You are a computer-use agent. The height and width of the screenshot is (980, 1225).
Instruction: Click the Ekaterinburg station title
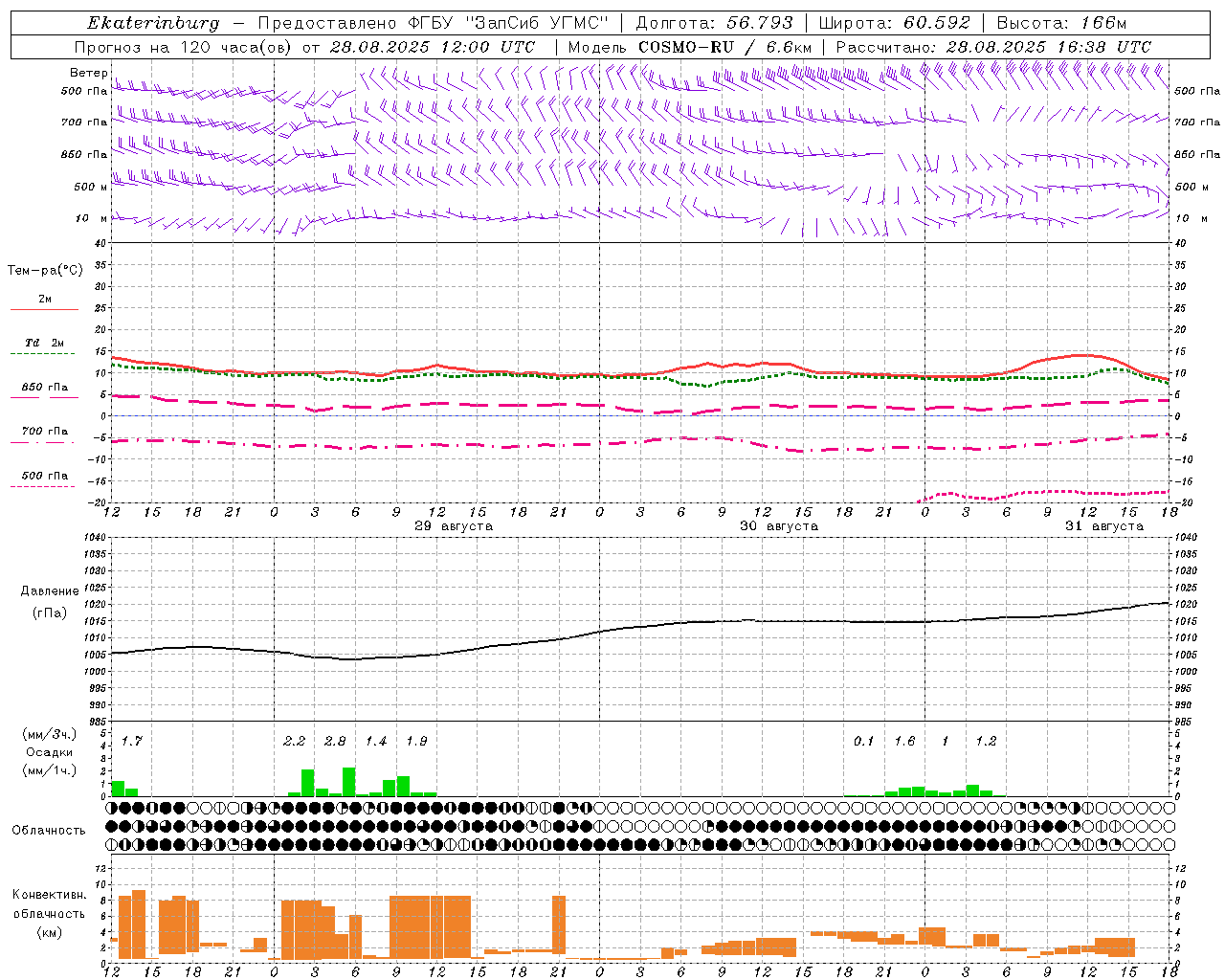pyautogui.click(x=153, y=23)
